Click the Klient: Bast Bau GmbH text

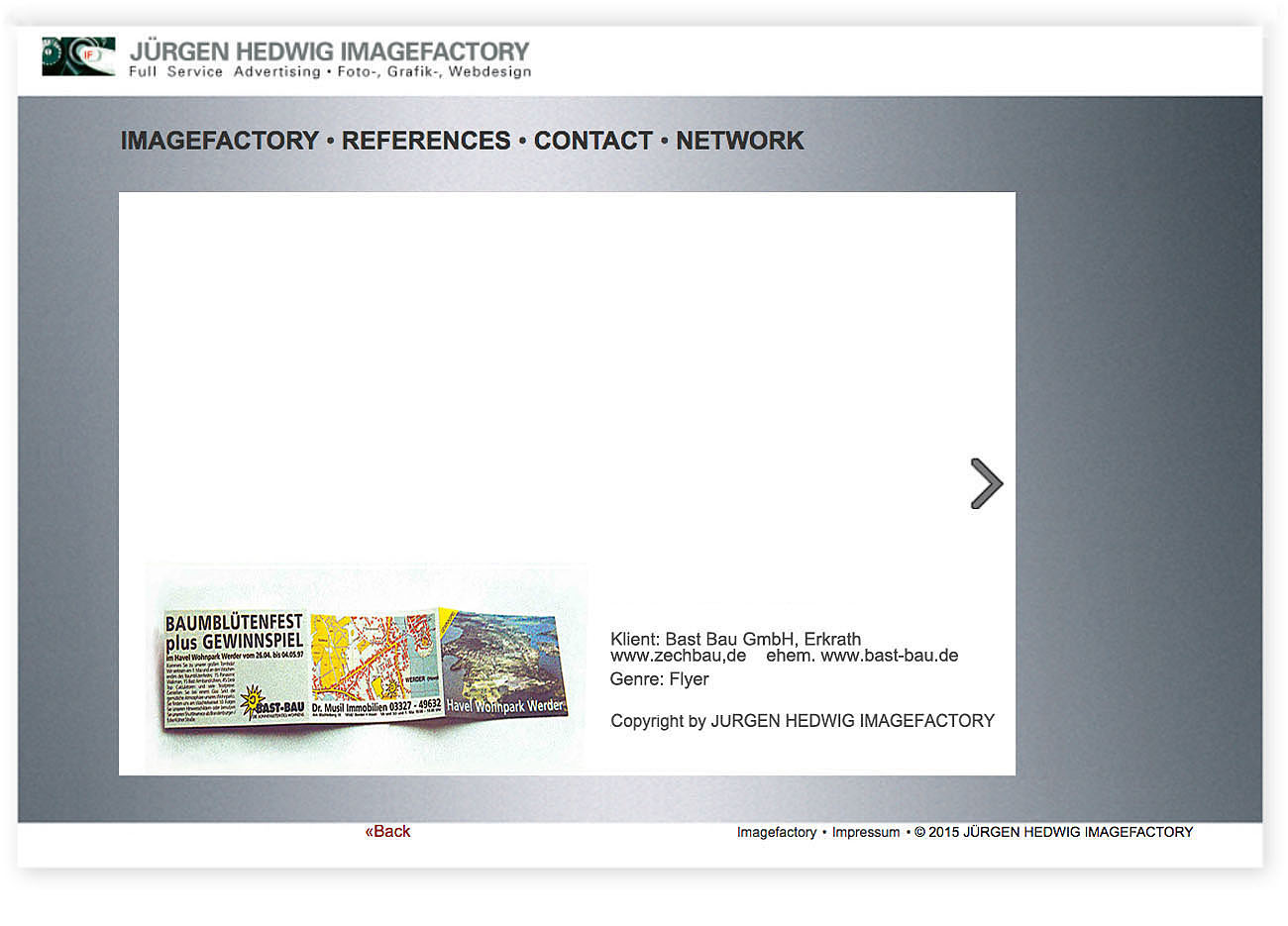(735, 639)
